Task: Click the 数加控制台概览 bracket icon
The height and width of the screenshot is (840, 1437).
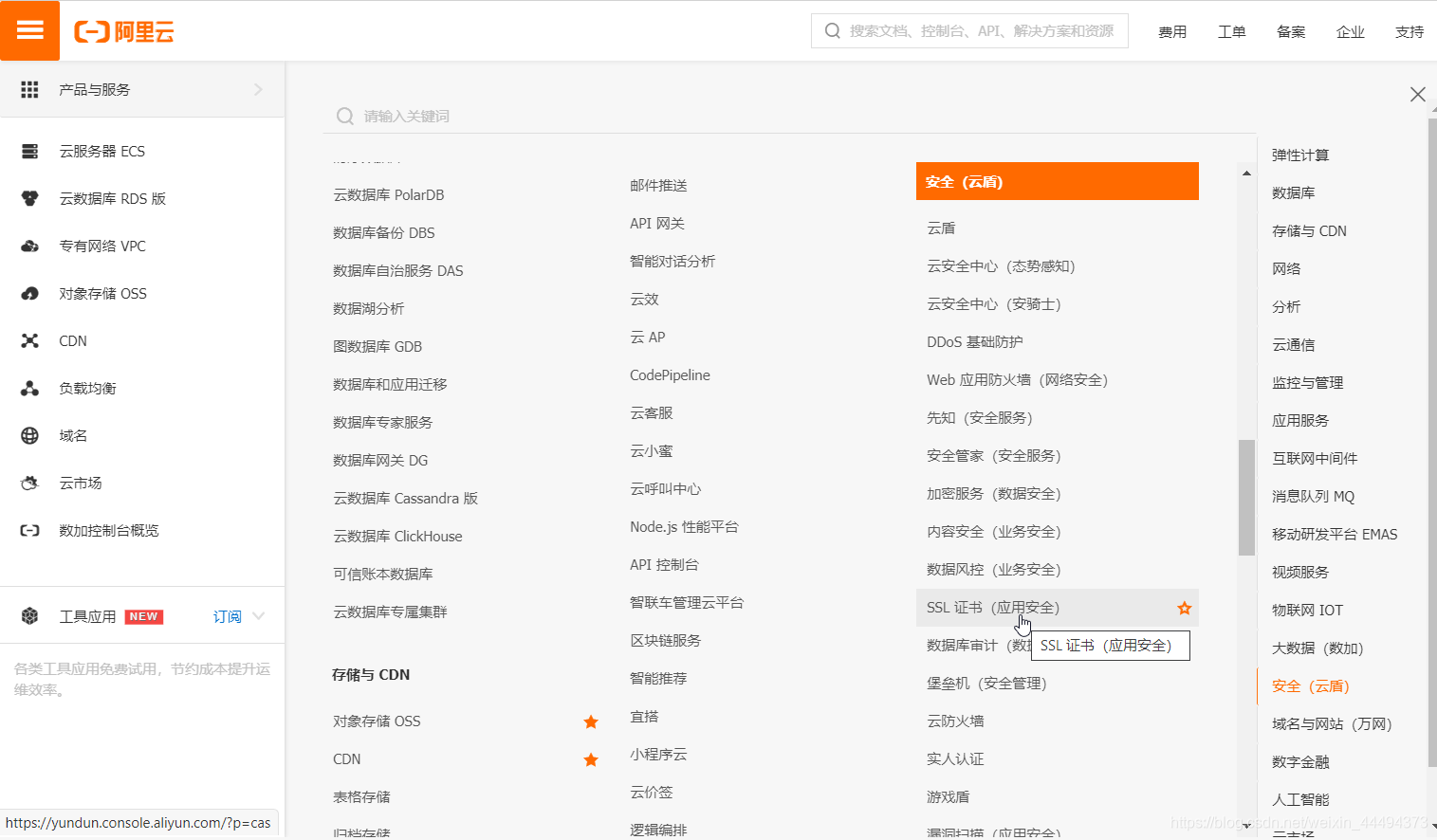Action: click(30, 531)
